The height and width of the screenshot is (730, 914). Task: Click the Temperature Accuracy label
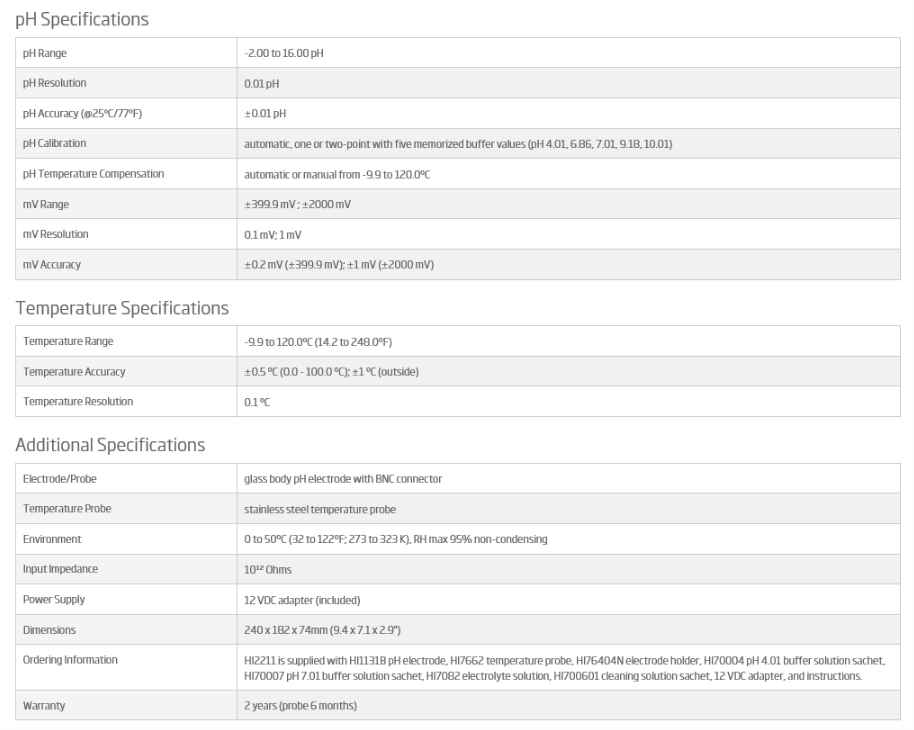[74, 372]
